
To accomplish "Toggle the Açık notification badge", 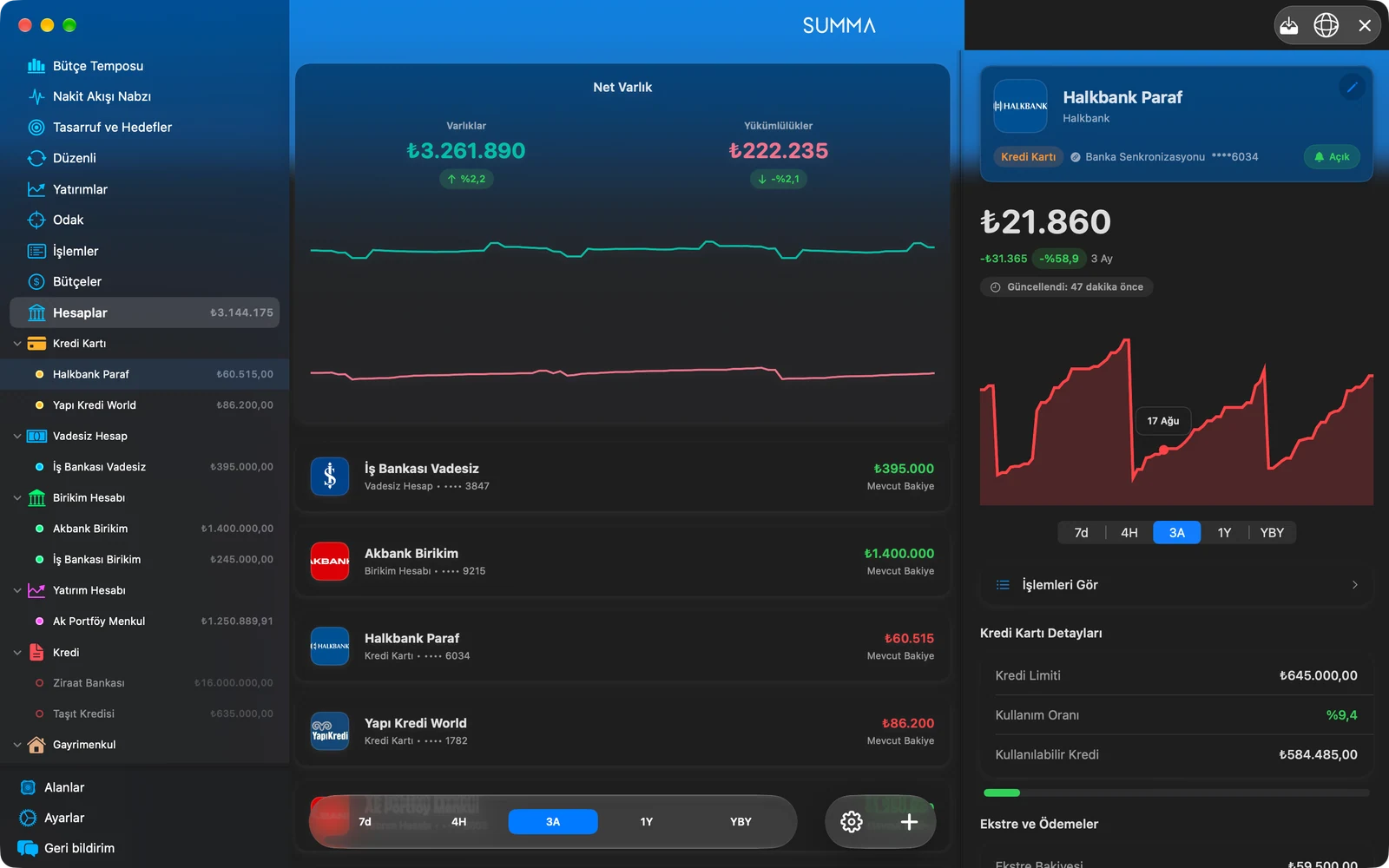I will (x=1332, y=157).
